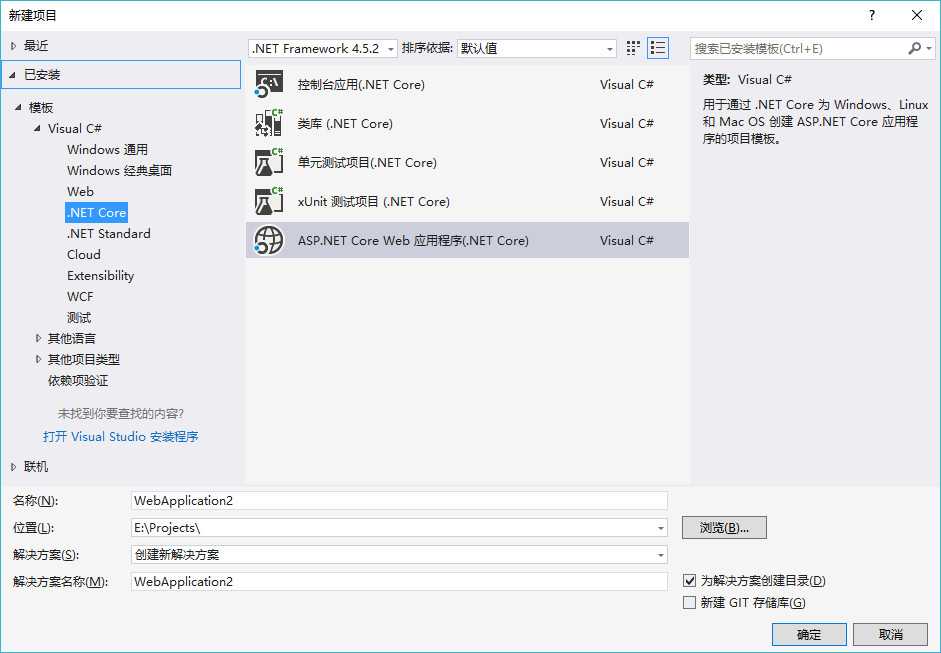Screen dimensions: 941x653
Task: Select the xUnit test project flask icon
Action: click(268, 201)
